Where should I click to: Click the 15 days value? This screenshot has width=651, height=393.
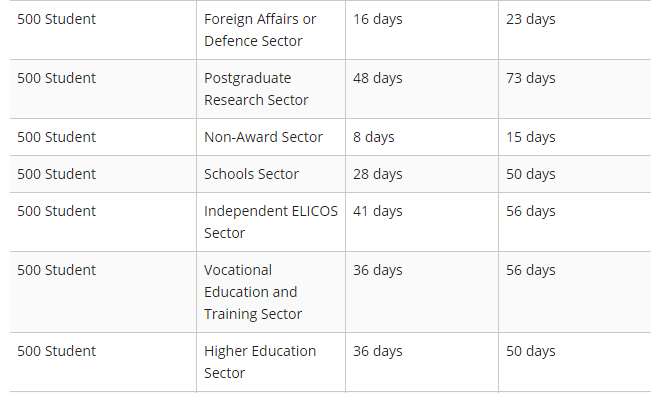531,137
